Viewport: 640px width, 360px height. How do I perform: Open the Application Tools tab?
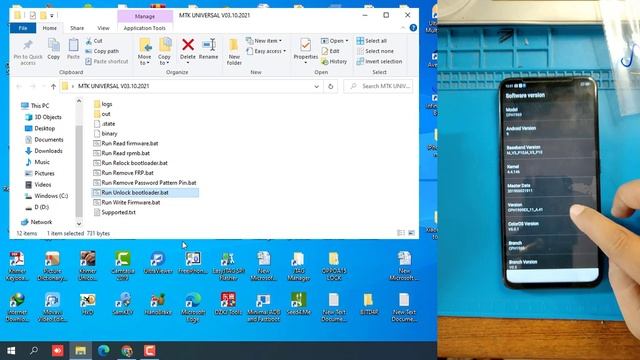click(144, 28)
